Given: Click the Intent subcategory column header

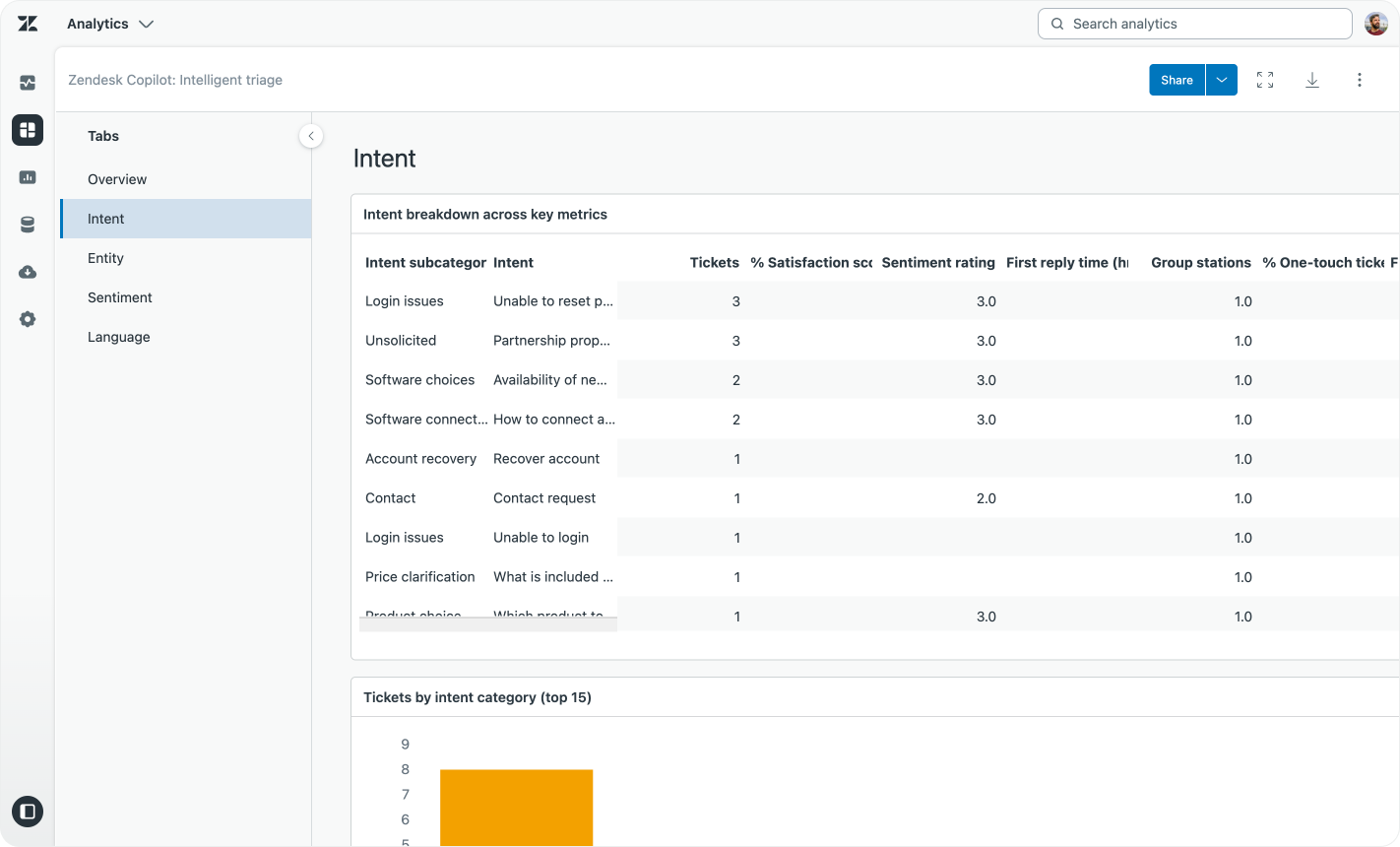Looking at the screenshot, I should (425, 262).
